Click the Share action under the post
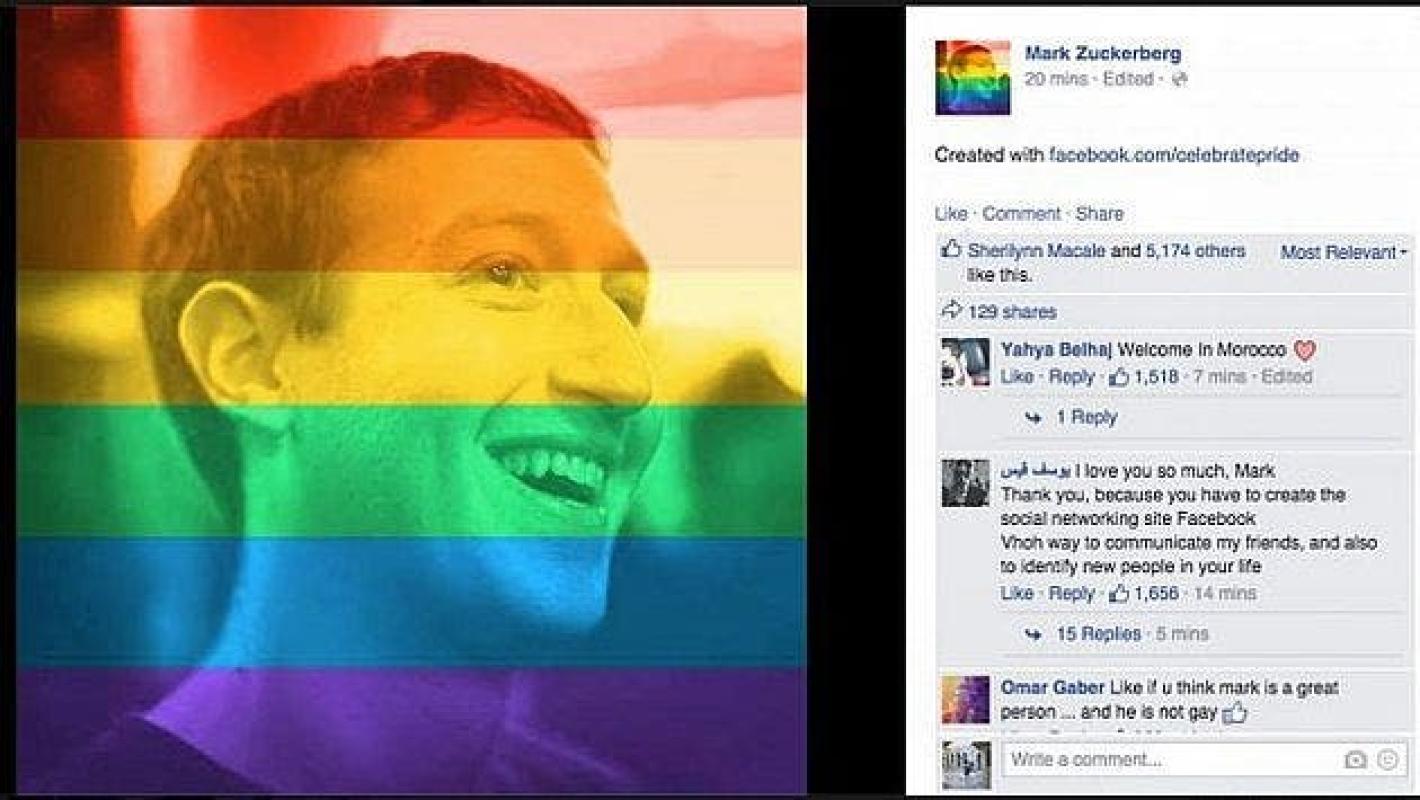This screenshot has height=800, width=1420. click(1099, 214)
